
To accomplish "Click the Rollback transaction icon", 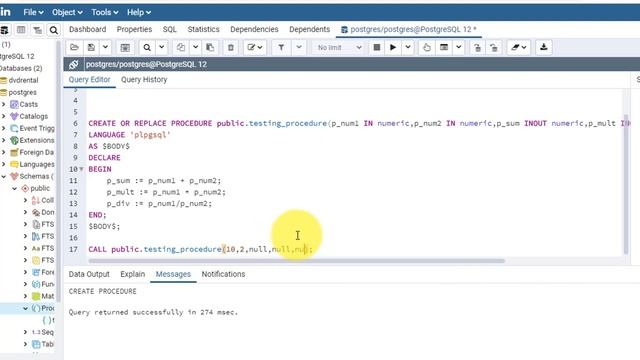I will point(494,47).
